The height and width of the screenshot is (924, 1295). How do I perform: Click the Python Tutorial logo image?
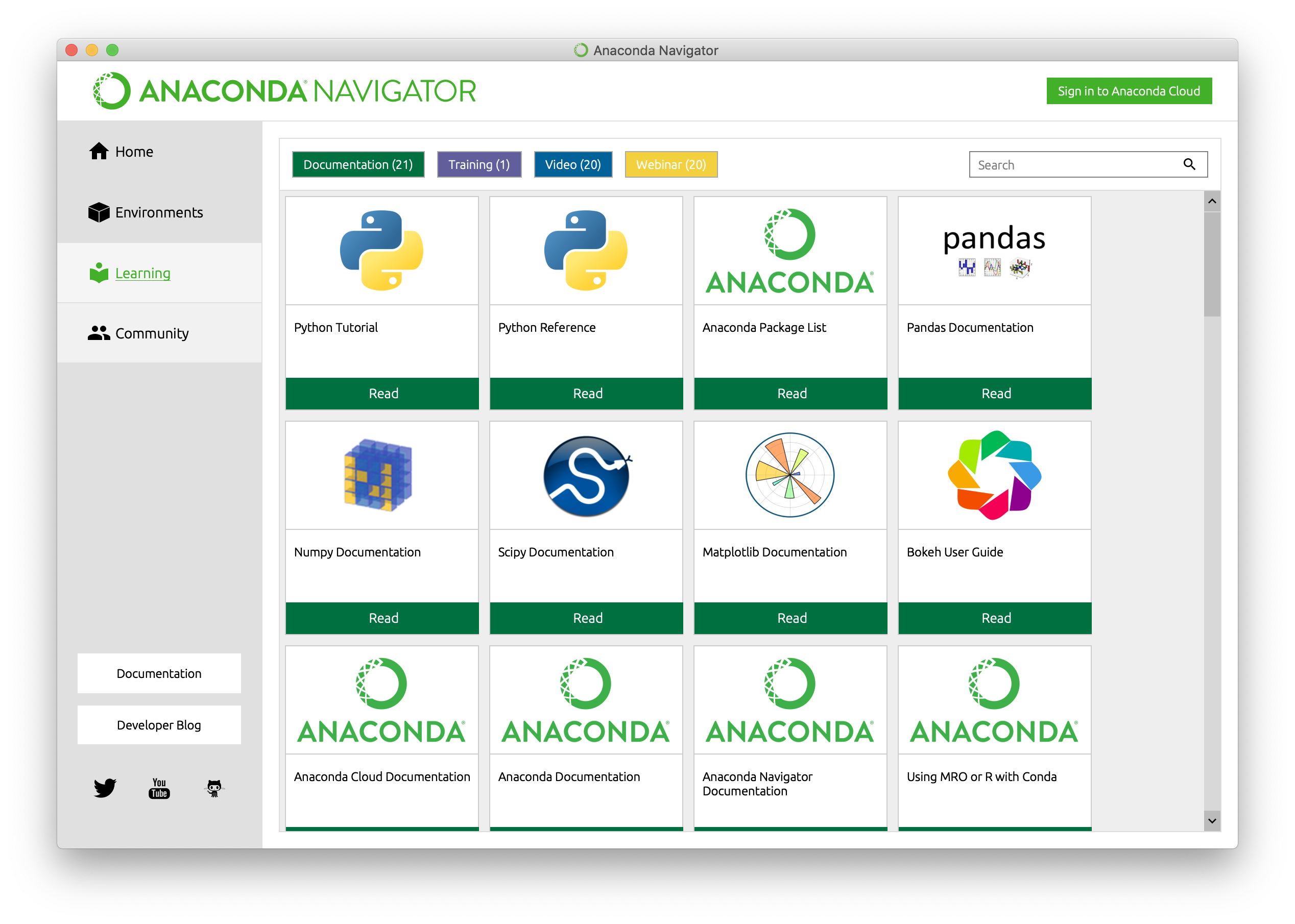point(382,250)
